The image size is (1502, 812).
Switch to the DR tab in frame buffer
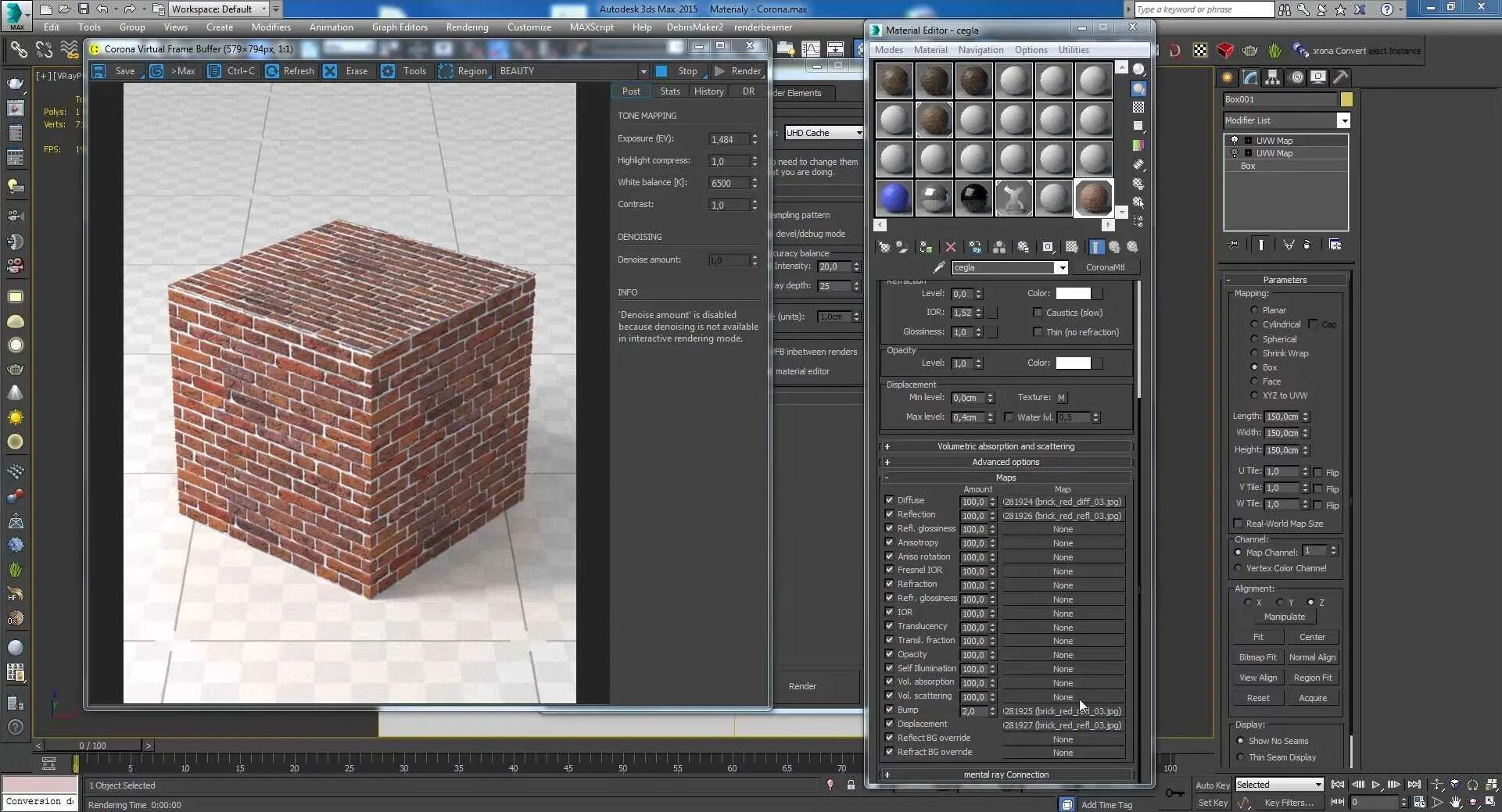tap(748, 91)
